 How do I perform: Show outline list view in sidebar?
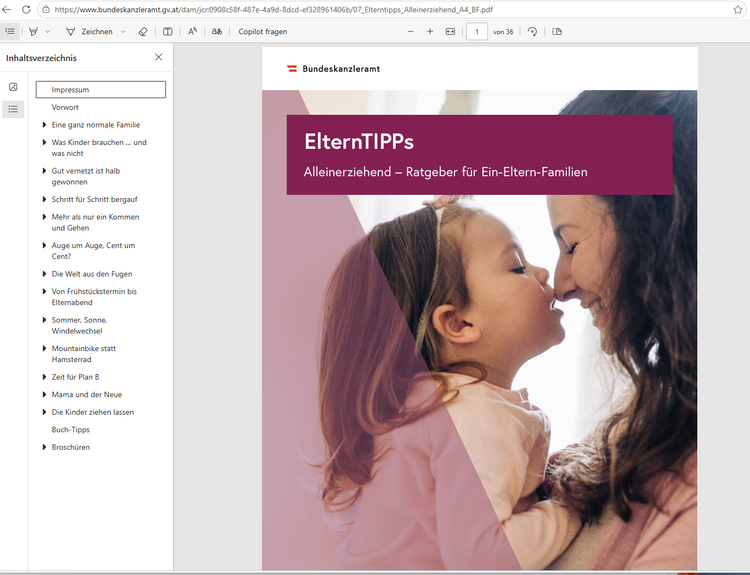coord(13,109)
